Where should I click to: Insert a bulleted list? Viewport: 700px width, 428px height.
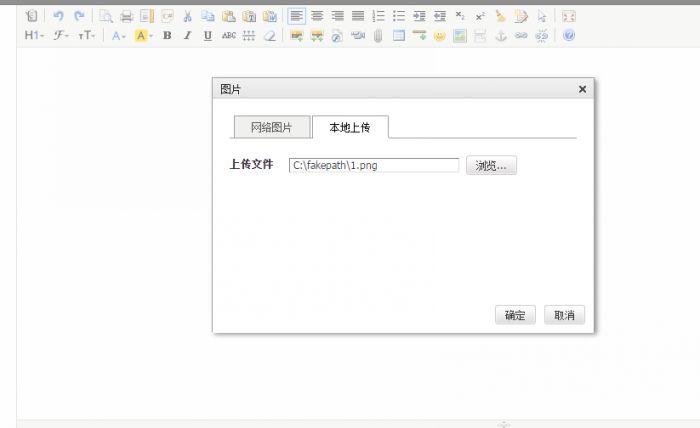399,16
